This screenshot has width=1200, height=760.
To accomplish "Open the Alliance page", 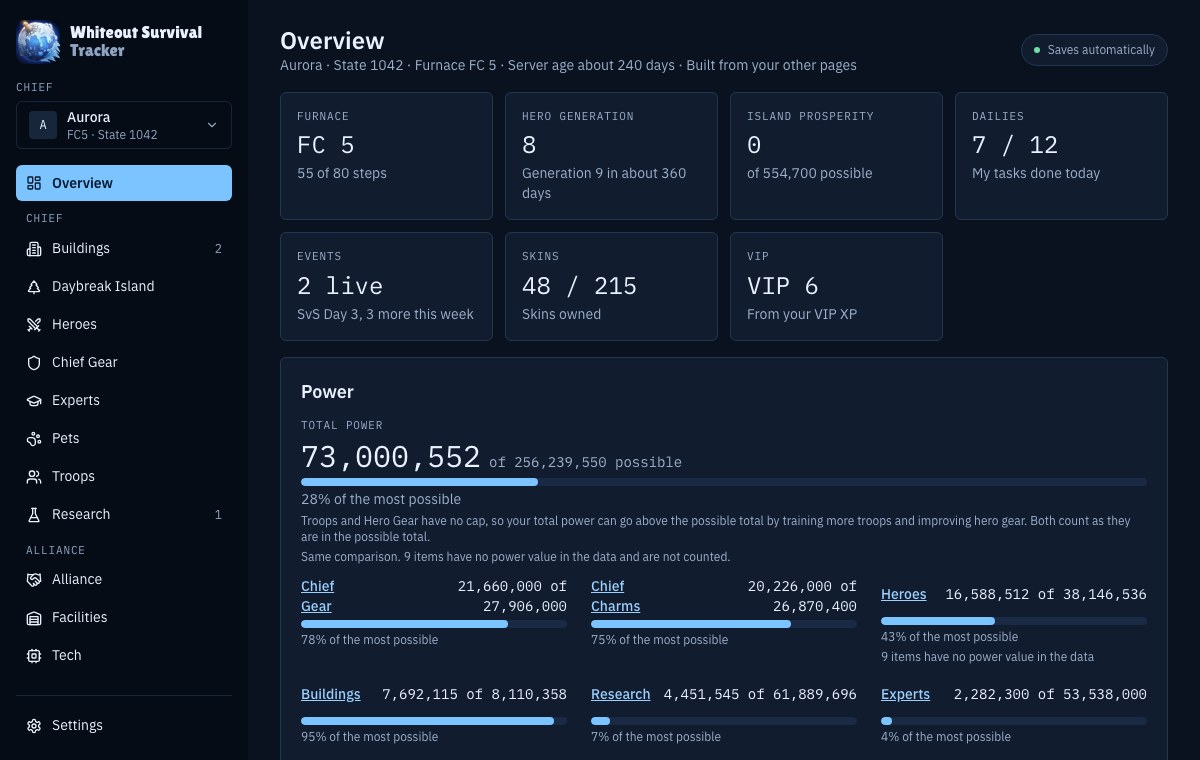I will [x=124, y=579].
